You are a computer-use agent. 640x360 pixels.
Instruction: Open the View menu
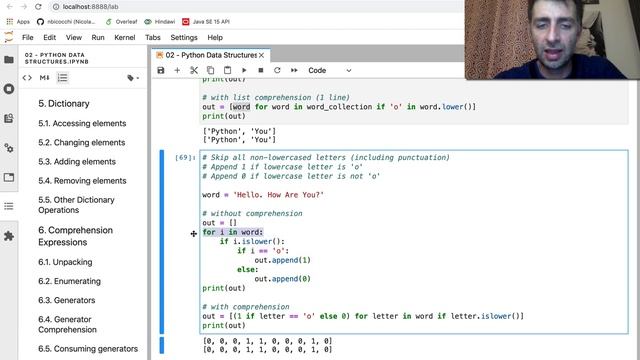point(74,37)
